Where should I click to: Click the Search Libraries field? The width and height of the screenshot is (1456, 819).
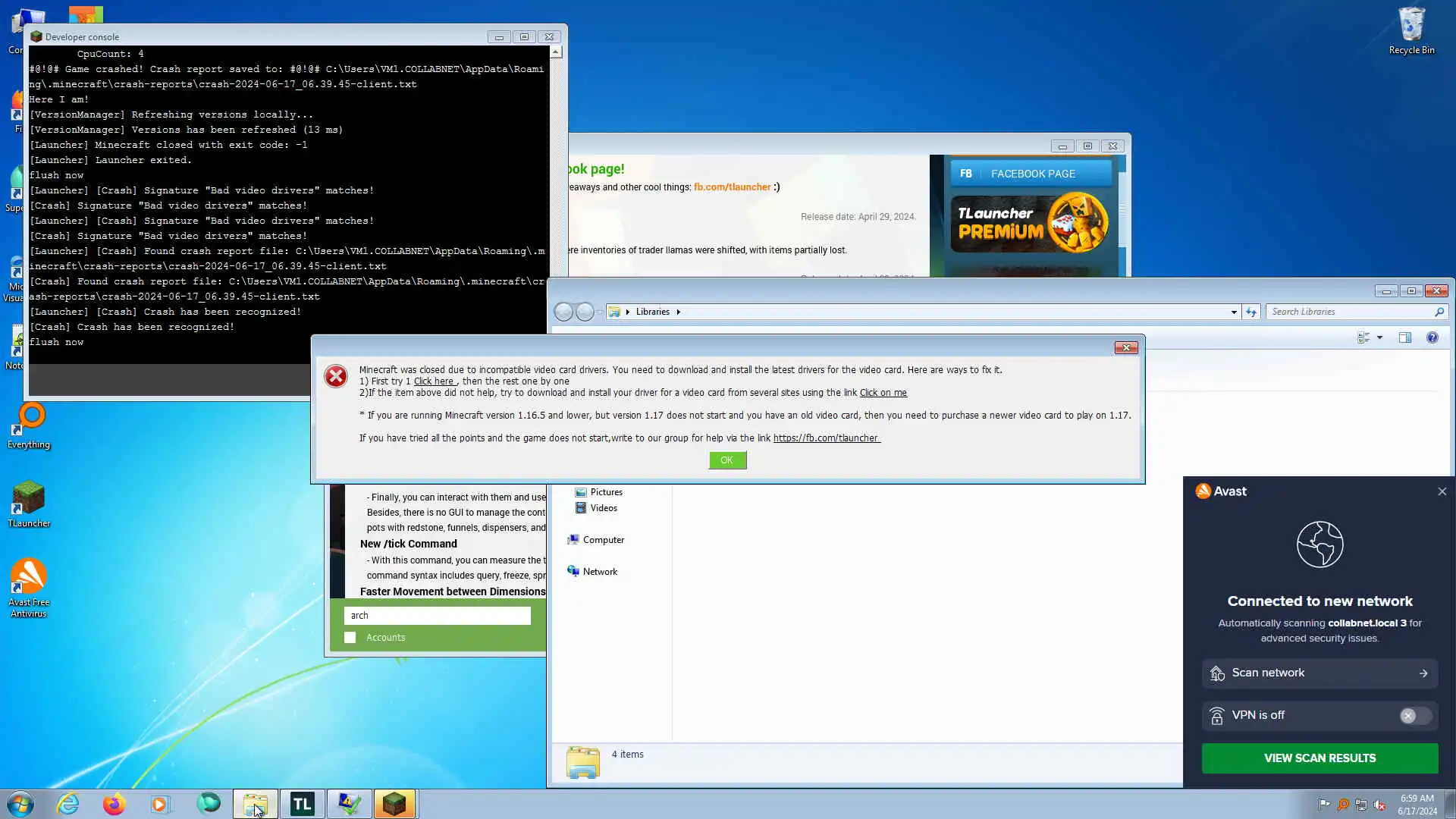(1350, 312)
